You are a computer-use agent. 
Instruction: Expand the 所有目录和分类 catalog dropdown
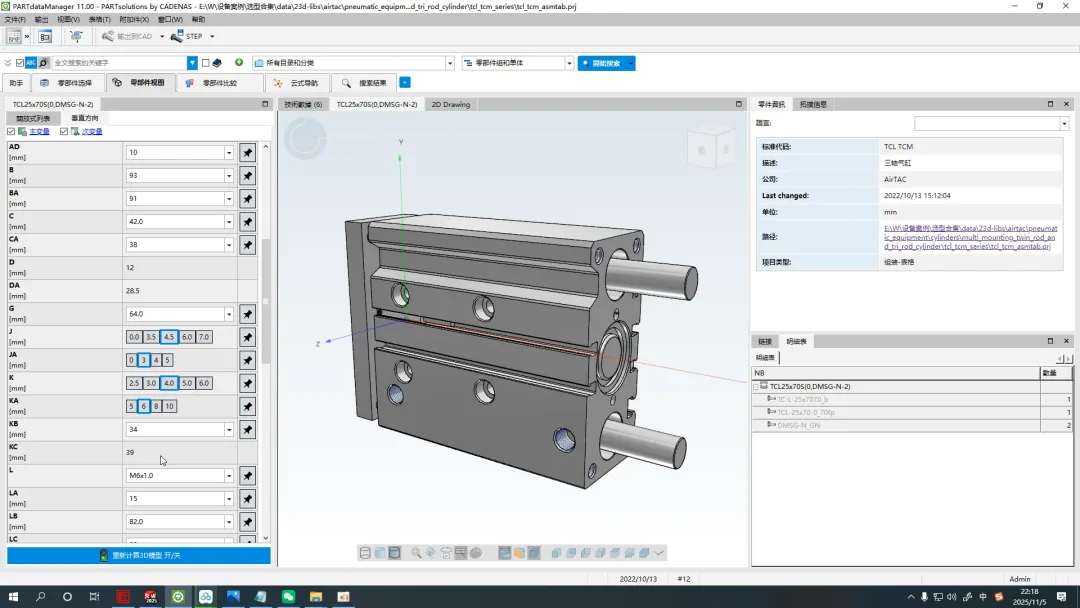pos(450,63)
